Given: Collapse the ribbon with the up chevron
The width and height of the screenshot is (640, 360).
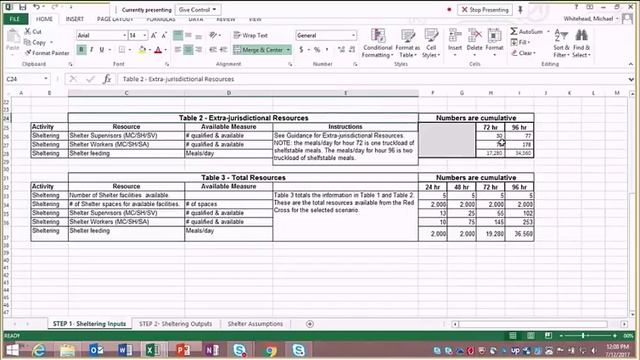Looking at the screenshot, I should (631, 64).
